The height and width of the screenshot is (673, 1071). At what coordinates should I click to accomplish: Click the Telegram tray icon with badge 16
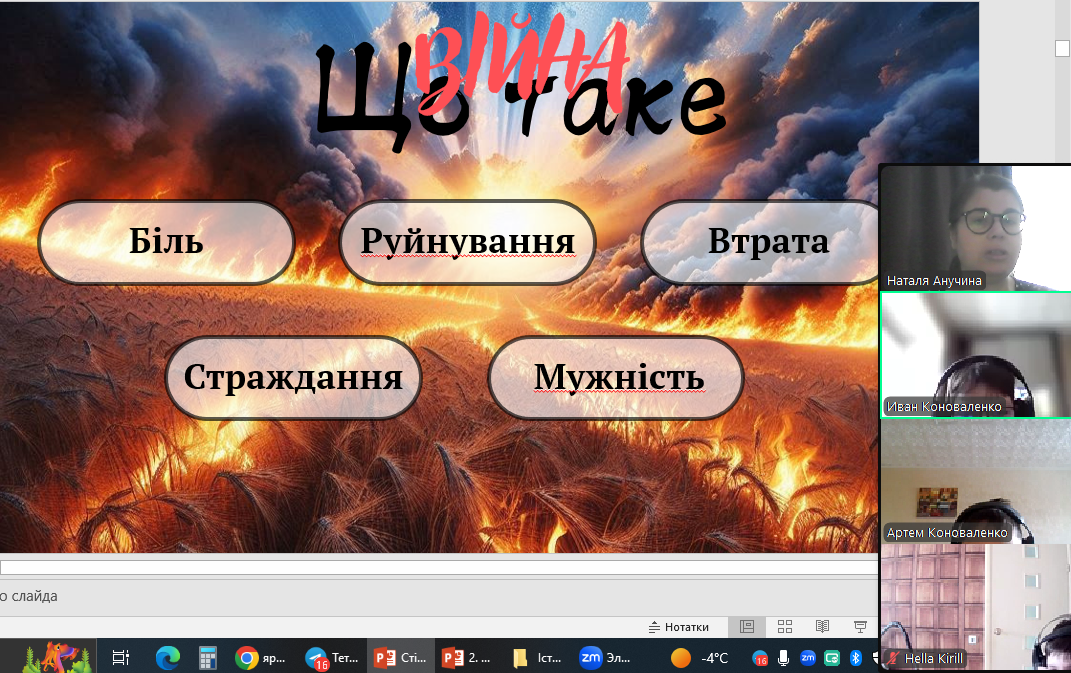tap(760, 659)
